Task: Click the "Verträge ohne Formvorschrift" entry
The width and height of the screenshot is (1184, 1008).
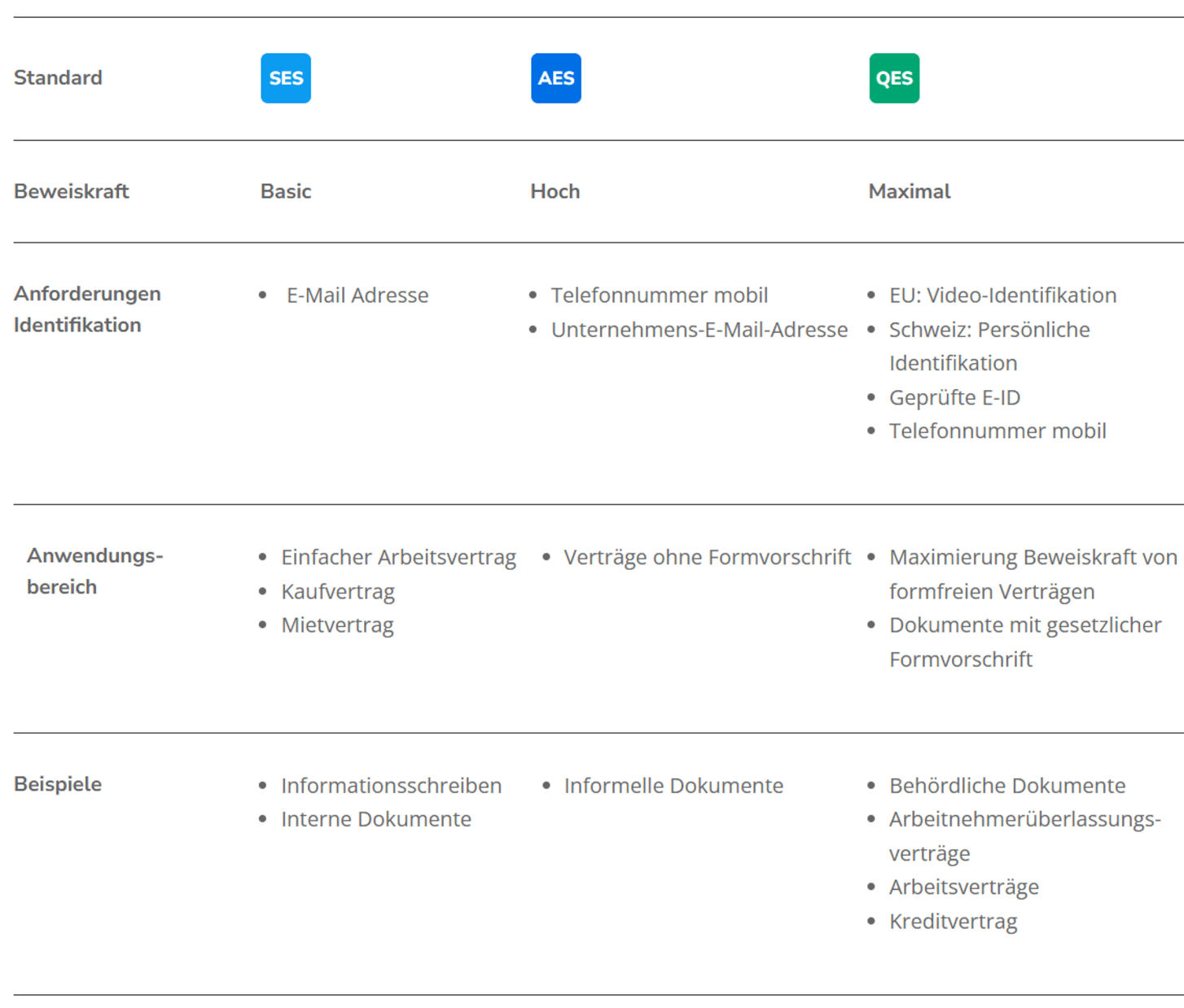Action: 707,558
